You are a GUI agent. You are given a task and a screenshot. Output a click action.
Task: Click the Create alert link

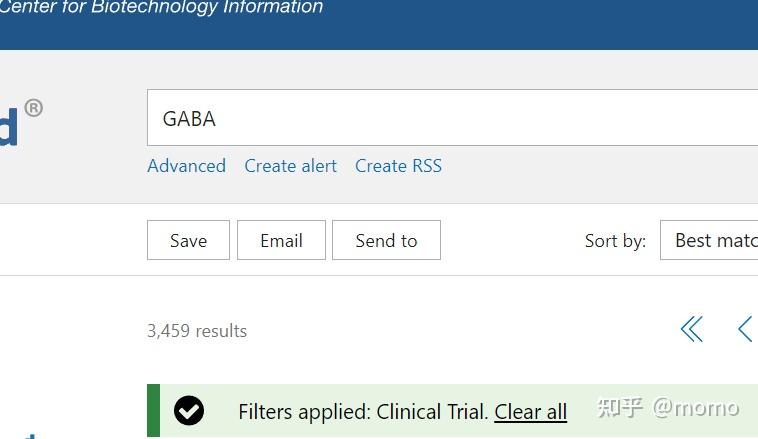[290, 166]
